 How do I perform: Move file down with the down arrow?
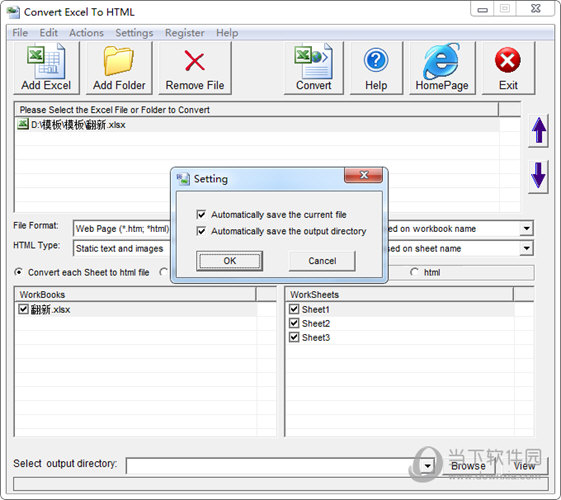pyautogui.click(x=538, y=175)
